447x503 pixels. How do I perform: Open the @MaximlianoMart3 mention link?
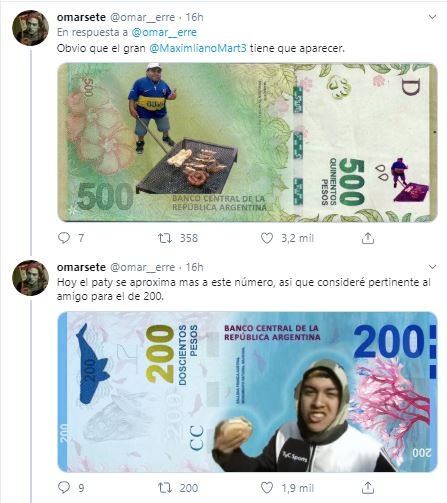coord(198,48)
